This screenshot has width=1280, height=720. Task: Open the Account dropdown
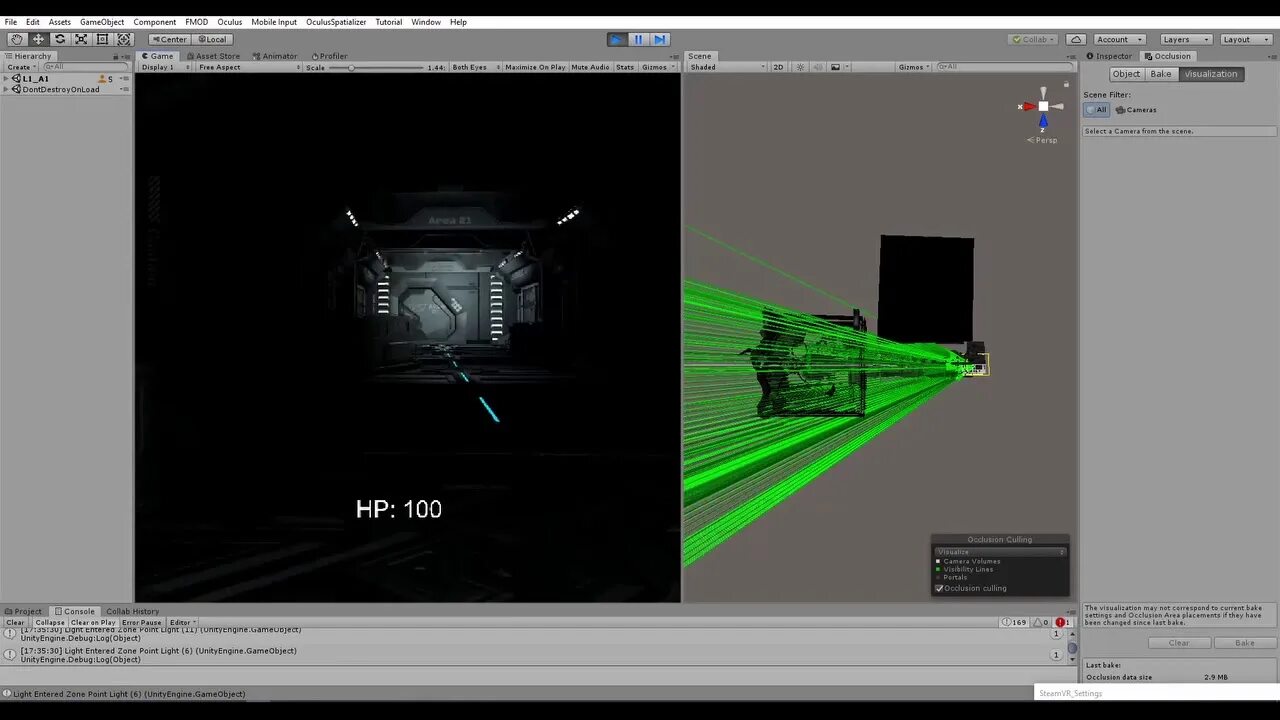tap(1118, 39)
